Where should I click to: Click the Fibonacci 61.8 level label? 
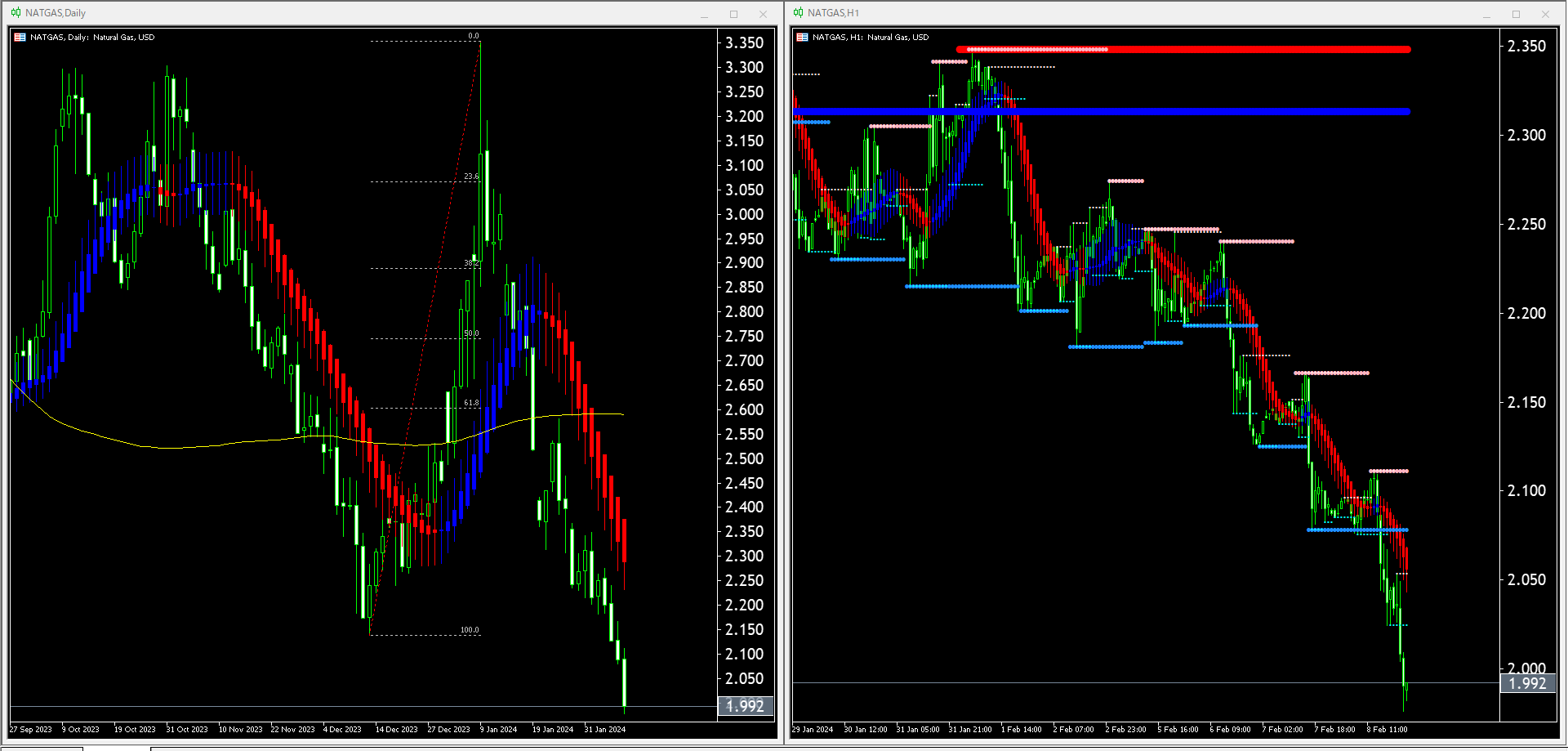(x=471, y=403)
